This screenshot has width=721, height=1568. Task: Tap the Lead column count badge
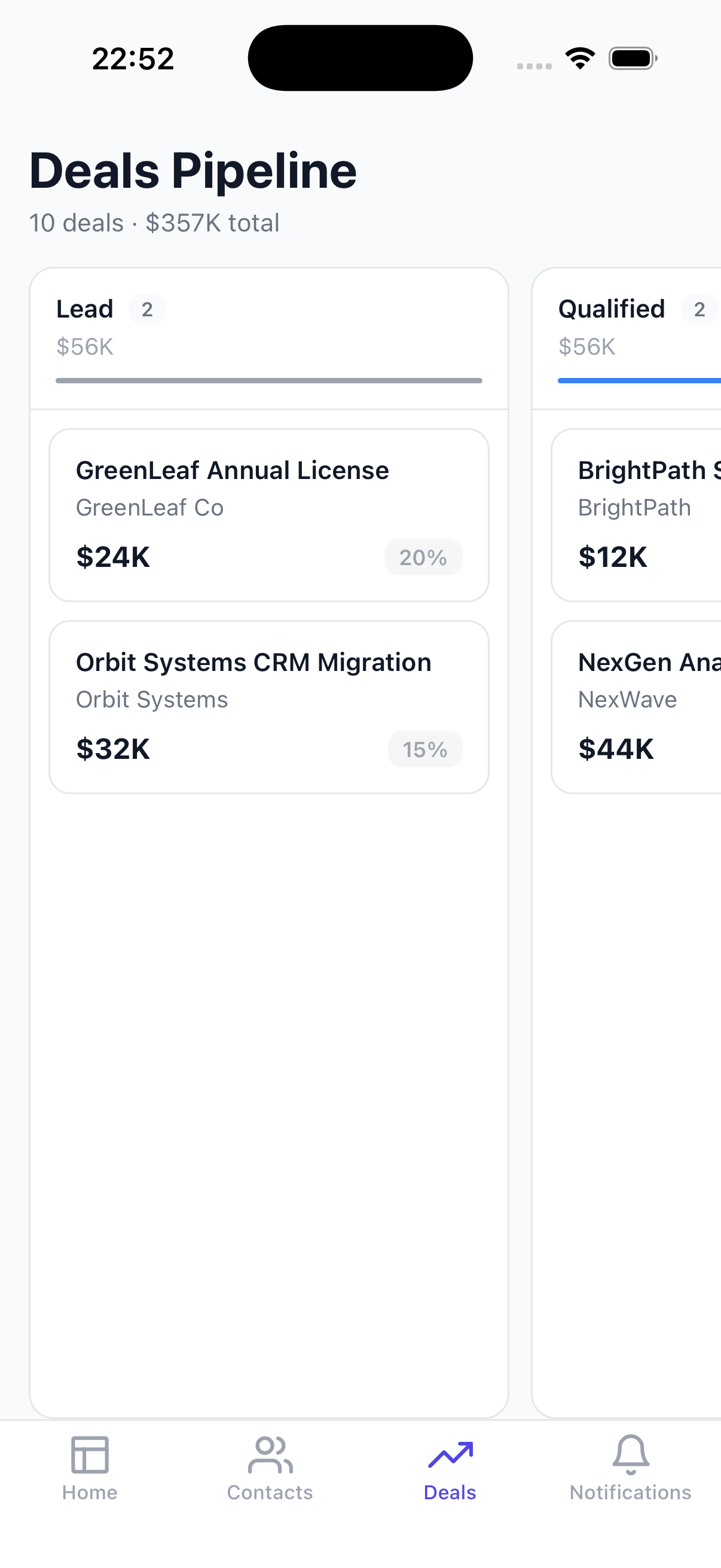[x=147, y=309]
